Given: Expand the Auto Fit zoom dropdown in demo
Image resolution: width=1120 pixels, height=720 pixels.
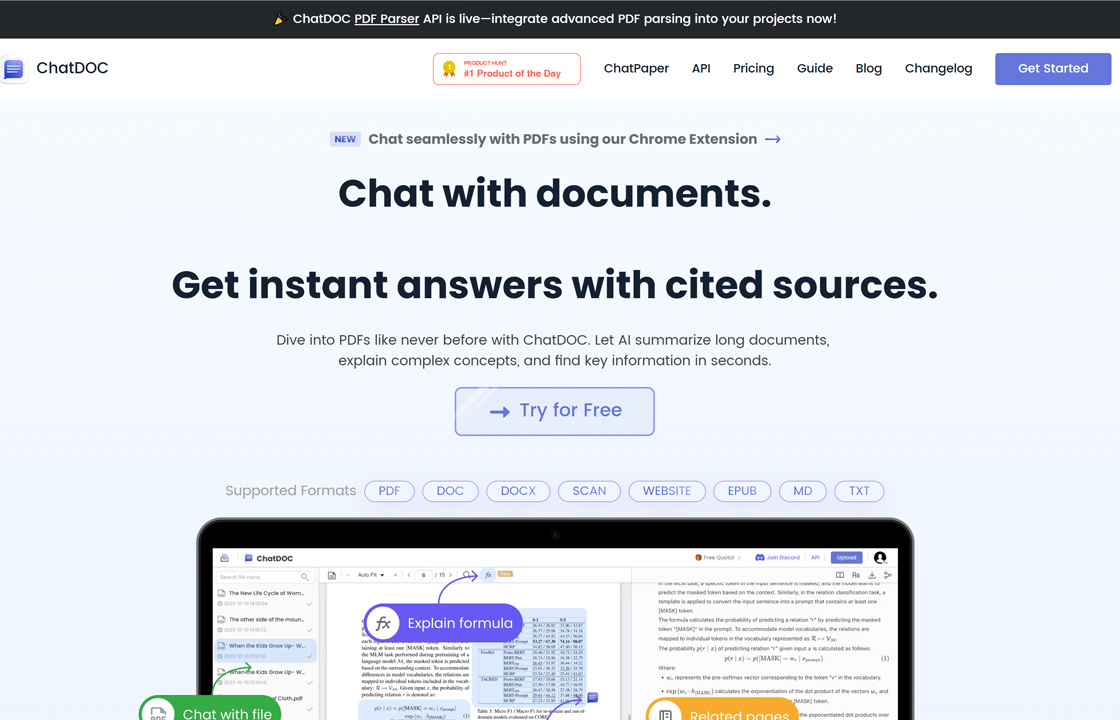Looking at the screenshot, I should (x=371, y=575).
